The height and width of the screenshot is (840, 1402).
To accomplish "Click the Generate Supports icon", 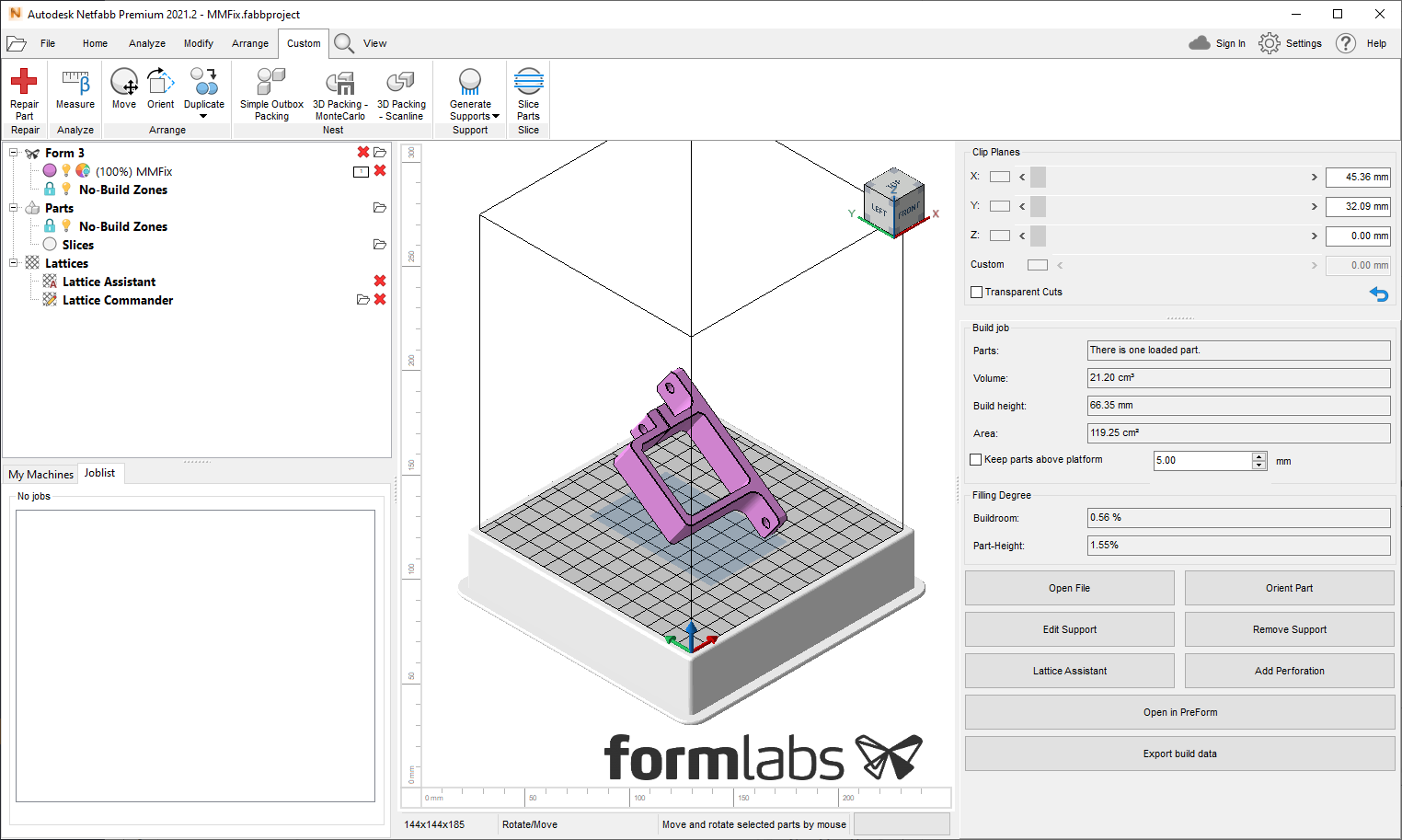I will (470, 82).
